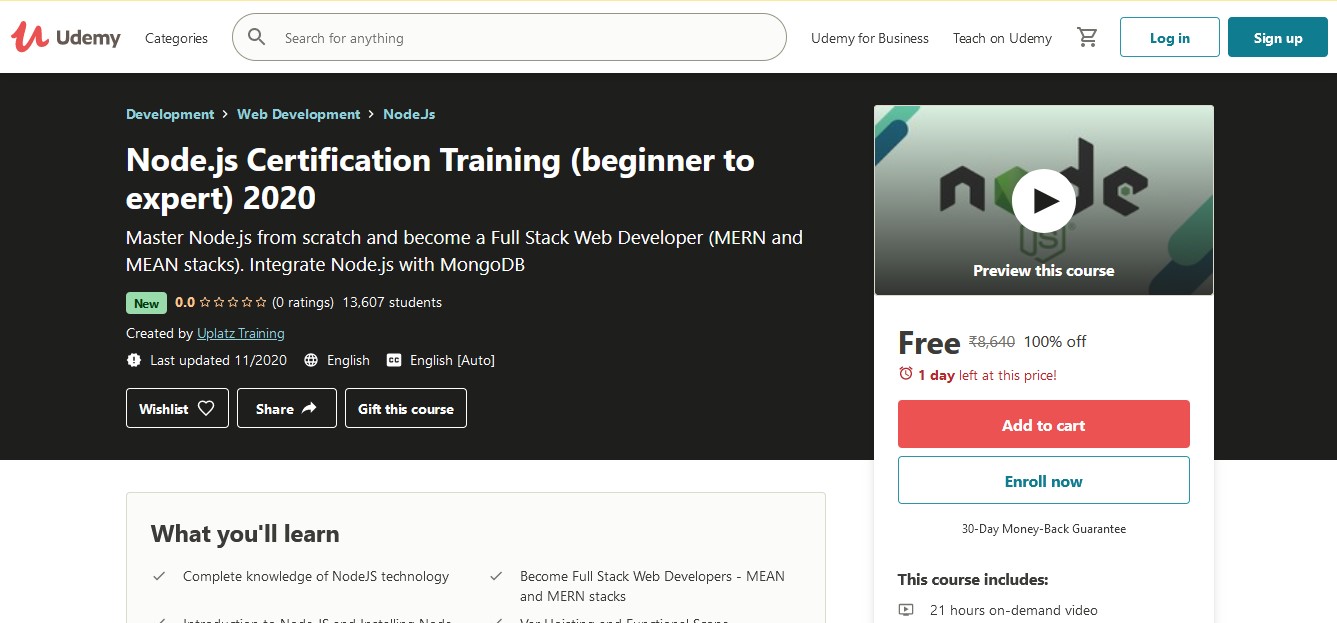Open the shopping cart icon

pos(1087,37)
